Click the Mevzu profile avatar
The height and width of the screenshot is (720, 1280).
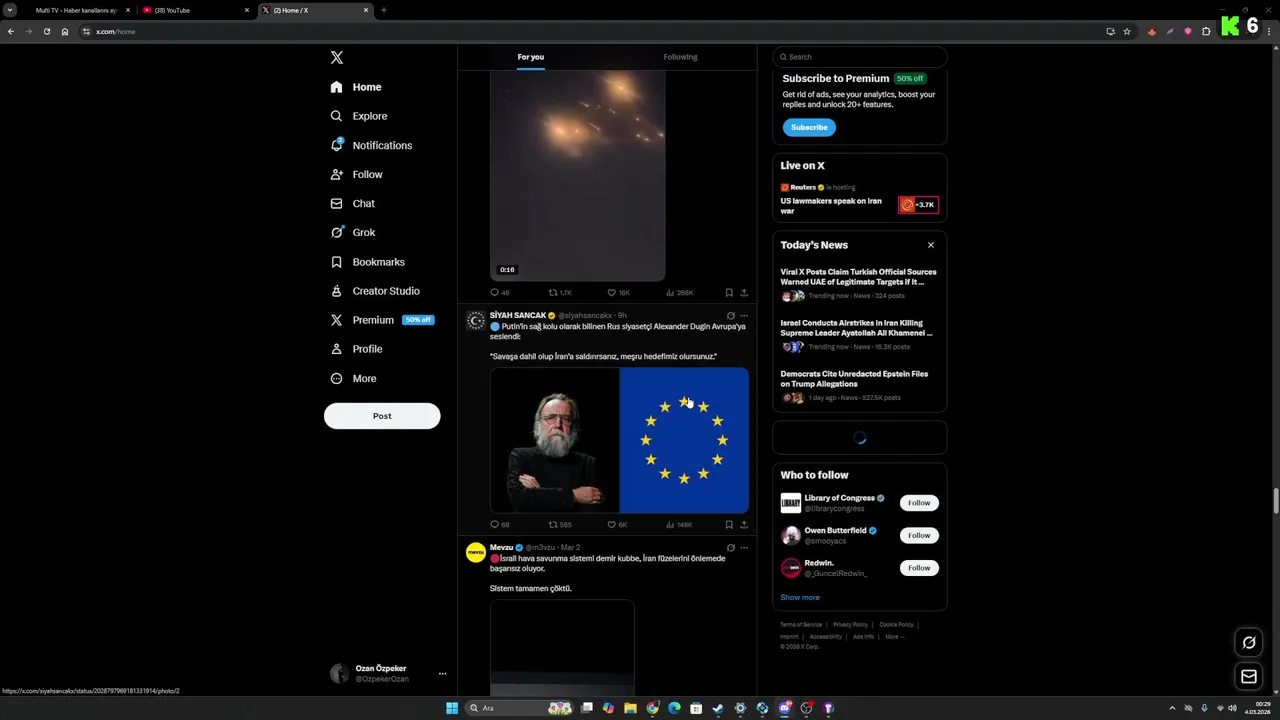tap(476, 552)
